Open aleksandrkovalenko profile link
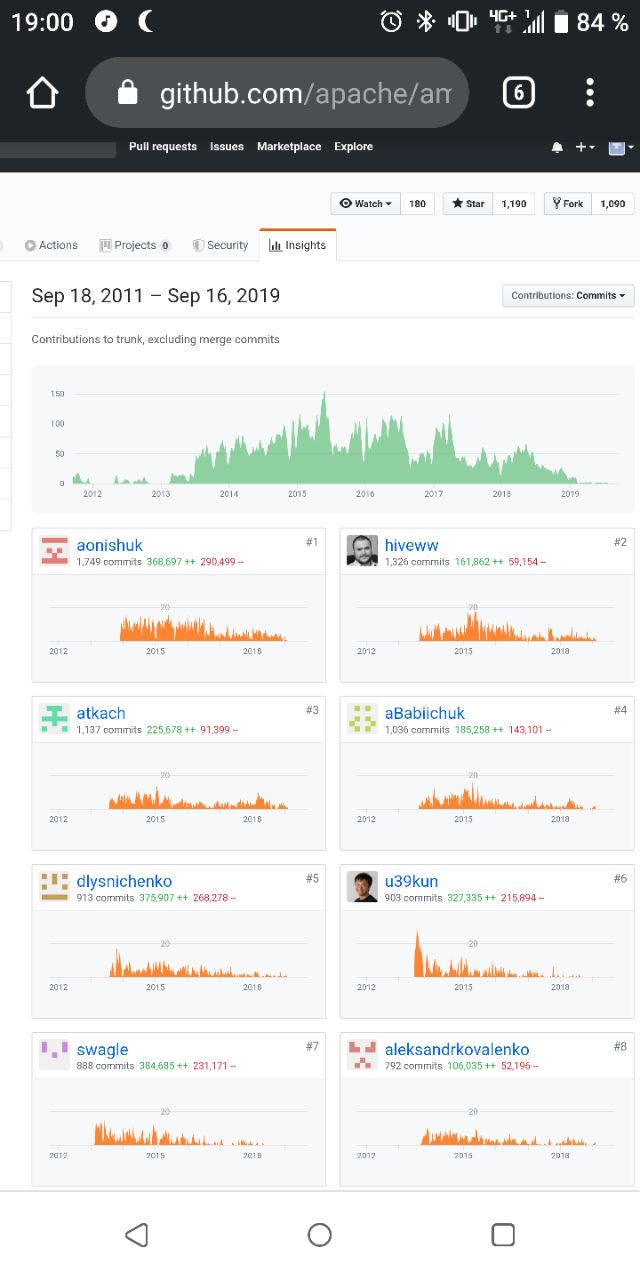 pos(457,1049)
